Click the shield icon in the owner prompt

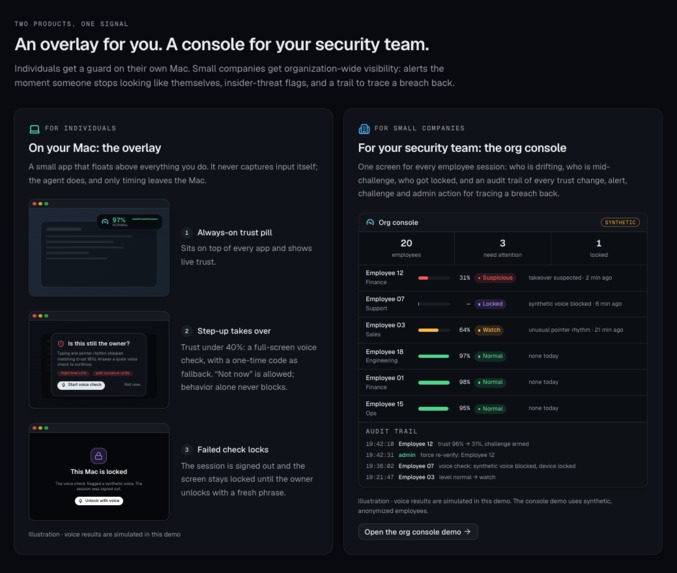(61, 344)
